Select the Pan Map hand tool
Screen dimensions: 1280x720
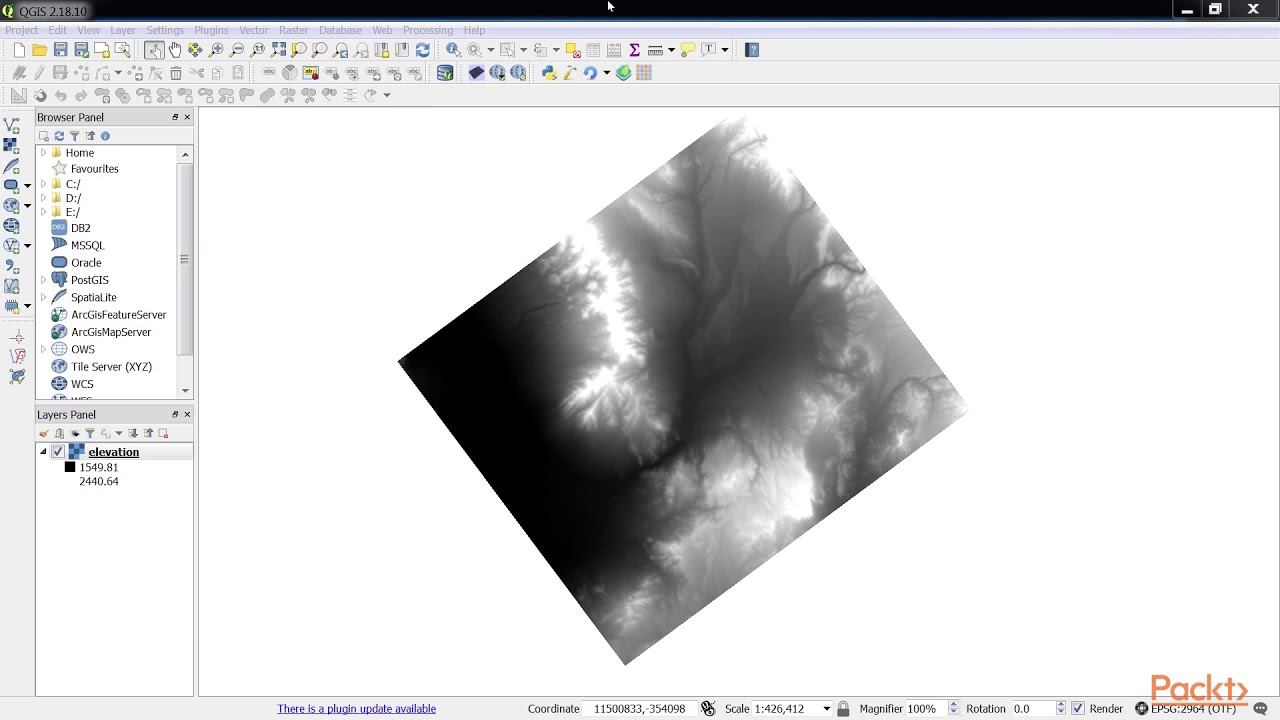point(175,50)
